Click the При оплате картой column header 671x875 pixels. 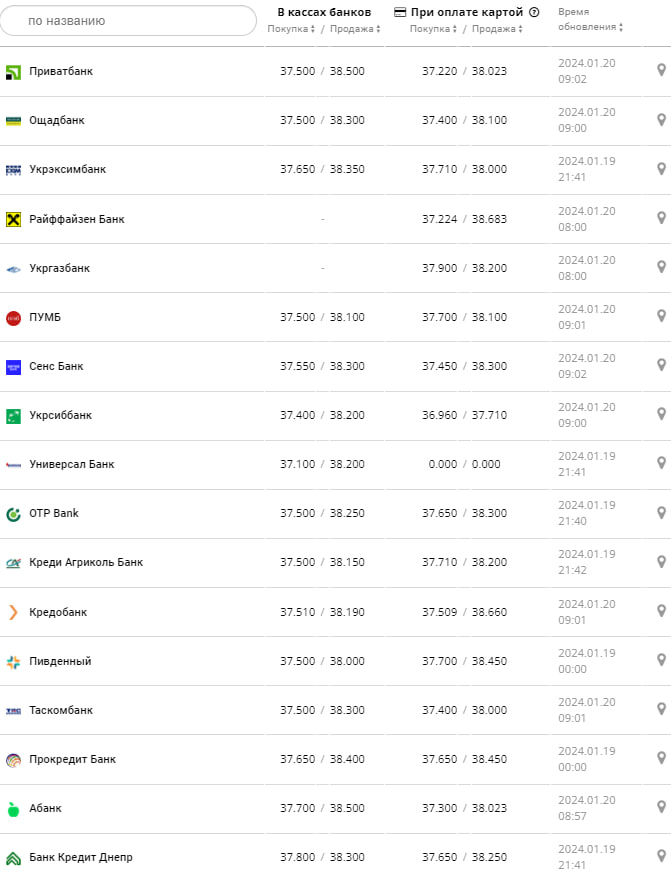[466, 12]
